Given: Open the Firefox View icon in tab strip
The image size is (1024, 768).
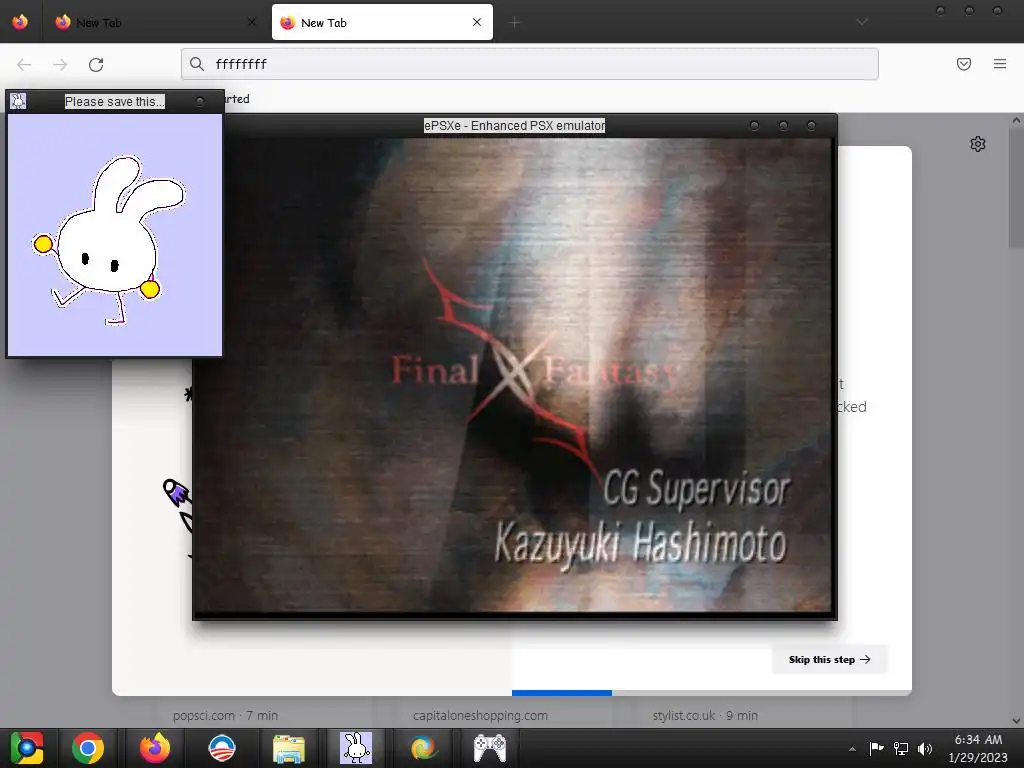Looking at the screenshot, I should 20,22.
